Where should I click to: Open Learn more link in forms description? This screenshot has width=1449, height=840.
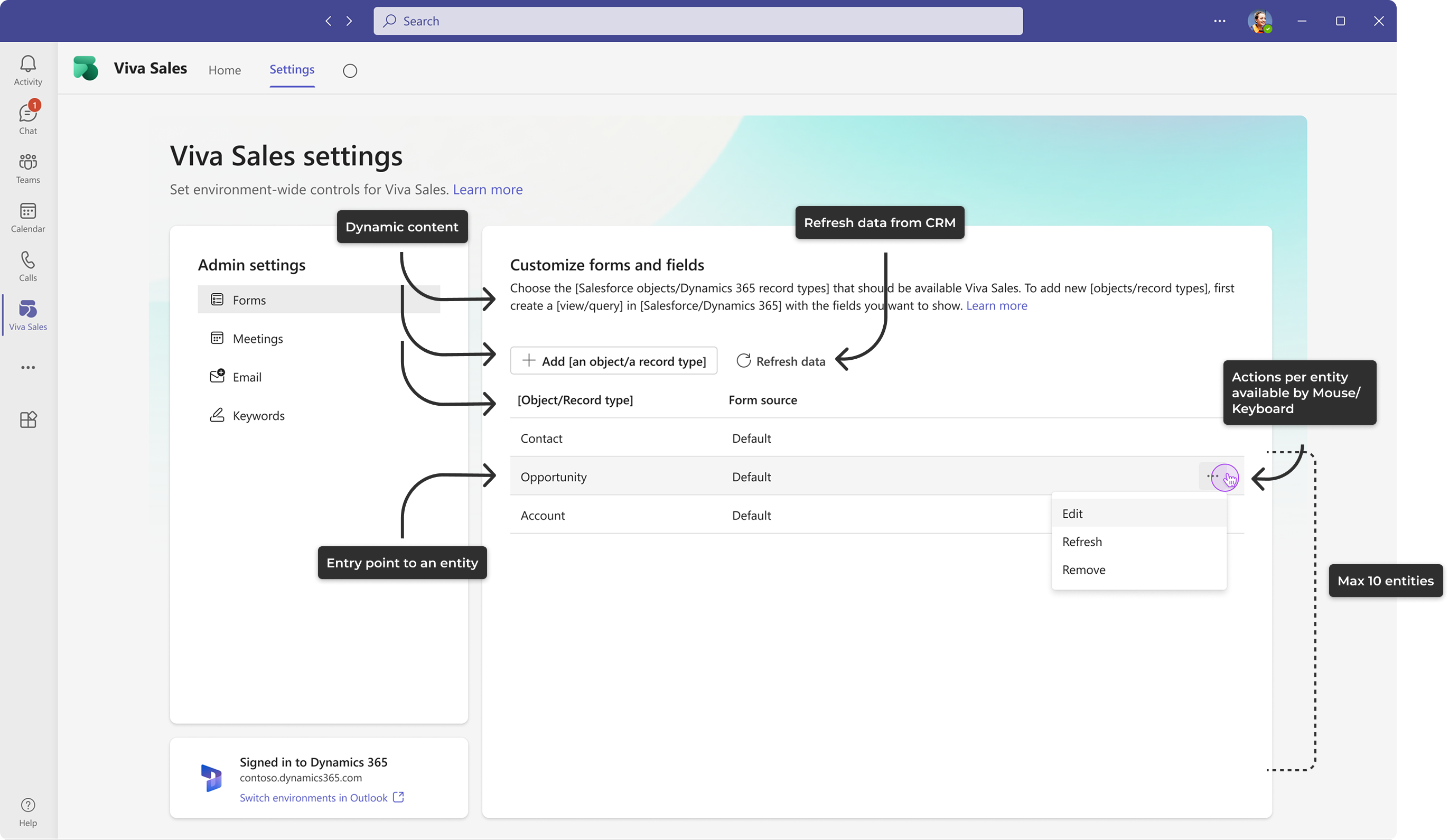pyautogui.click(x=996, y=305)
